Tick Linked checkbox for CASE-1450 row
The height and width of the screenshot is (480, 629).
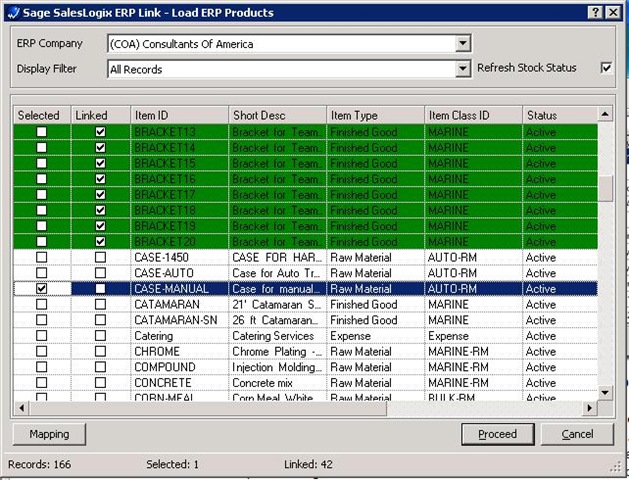(x=100, y=258)
